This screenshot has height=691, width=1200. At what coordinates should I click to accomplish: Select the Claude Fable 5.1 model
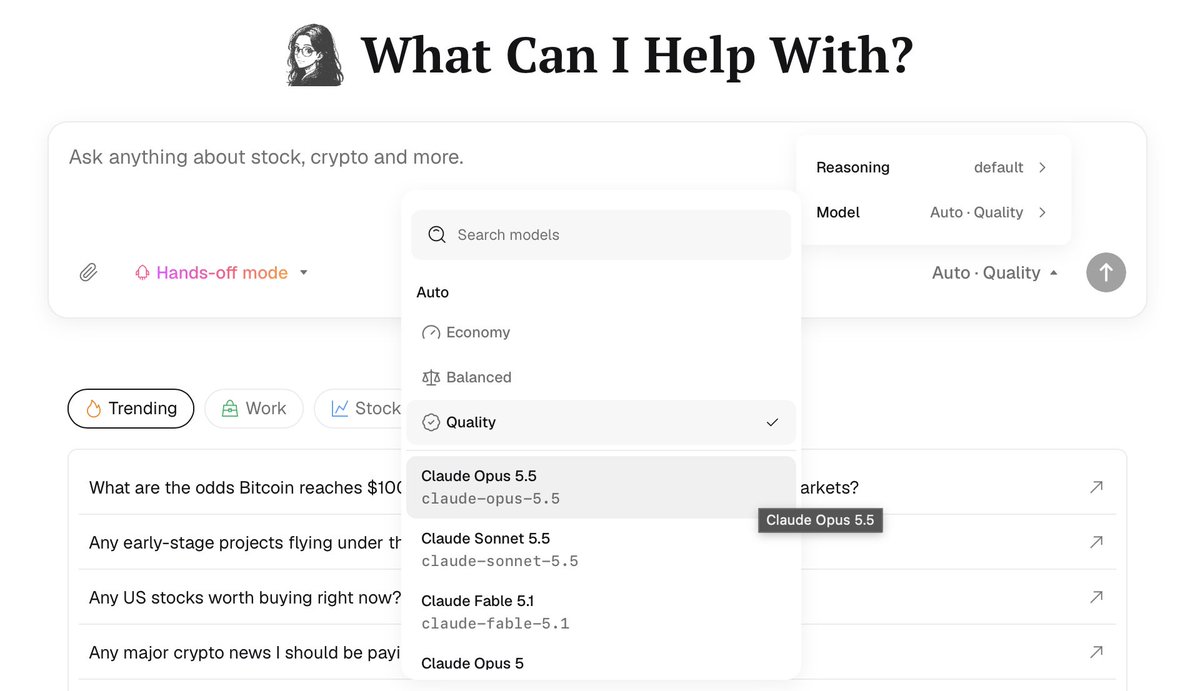pyautogui.click(x=601, y=612)
